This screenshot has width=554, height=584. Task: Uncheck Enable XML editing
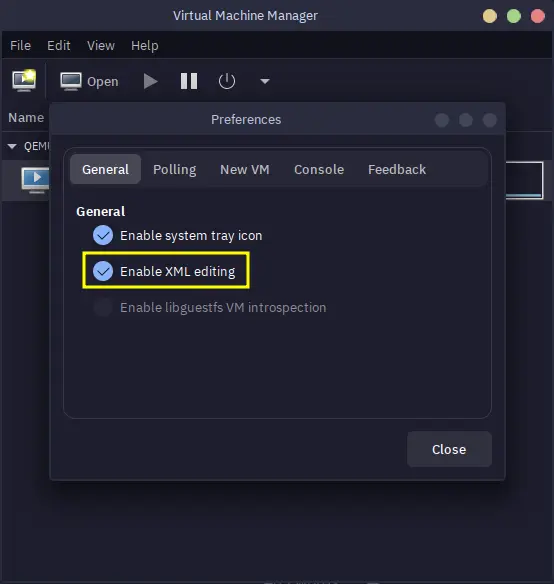pos(103,271)
